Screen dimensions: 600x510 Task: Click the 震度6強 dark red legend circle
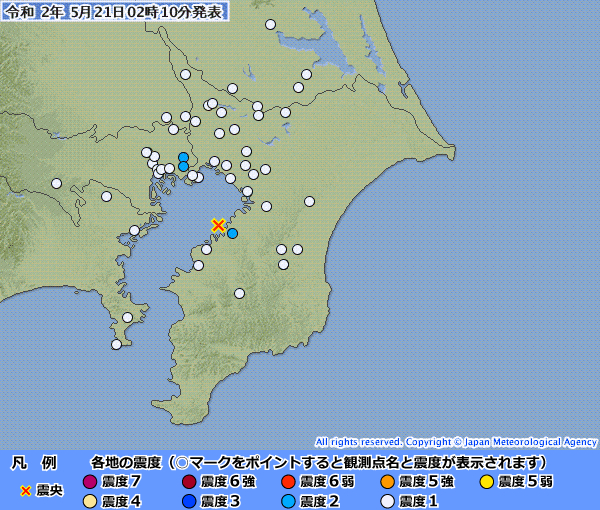(189, 482)
